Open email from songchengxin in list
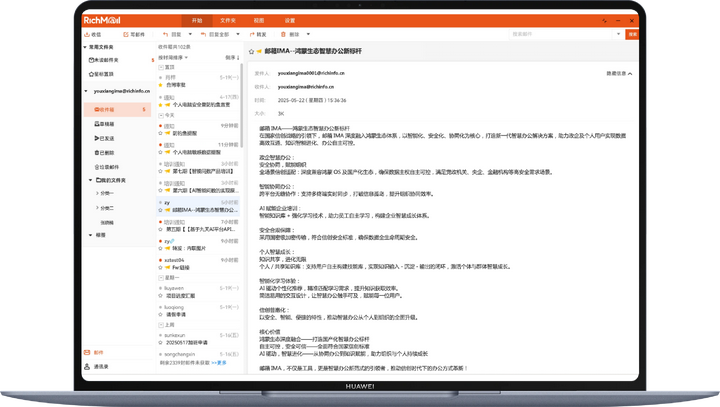 click(198, 354)
